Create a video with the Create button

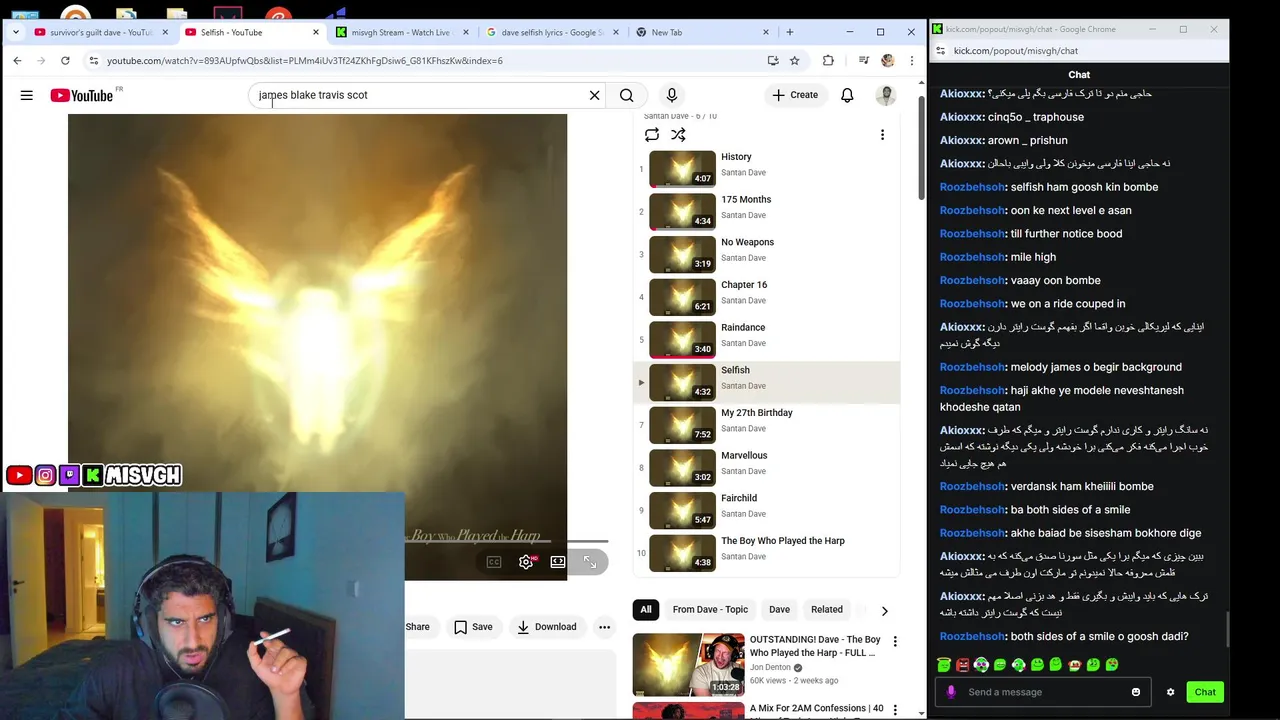pyautogui.click(x=795, y=95)
